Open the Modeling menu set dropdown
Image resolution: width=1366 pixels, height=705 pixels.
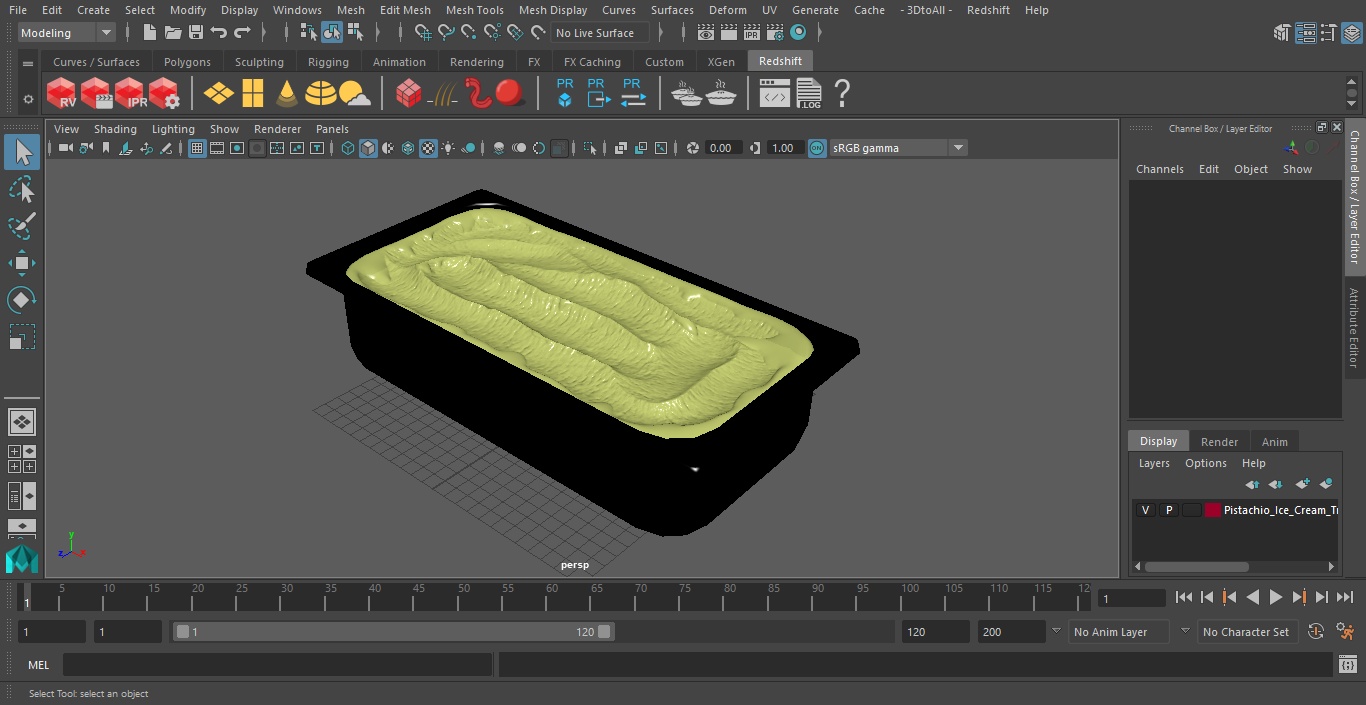pos(67,33)
